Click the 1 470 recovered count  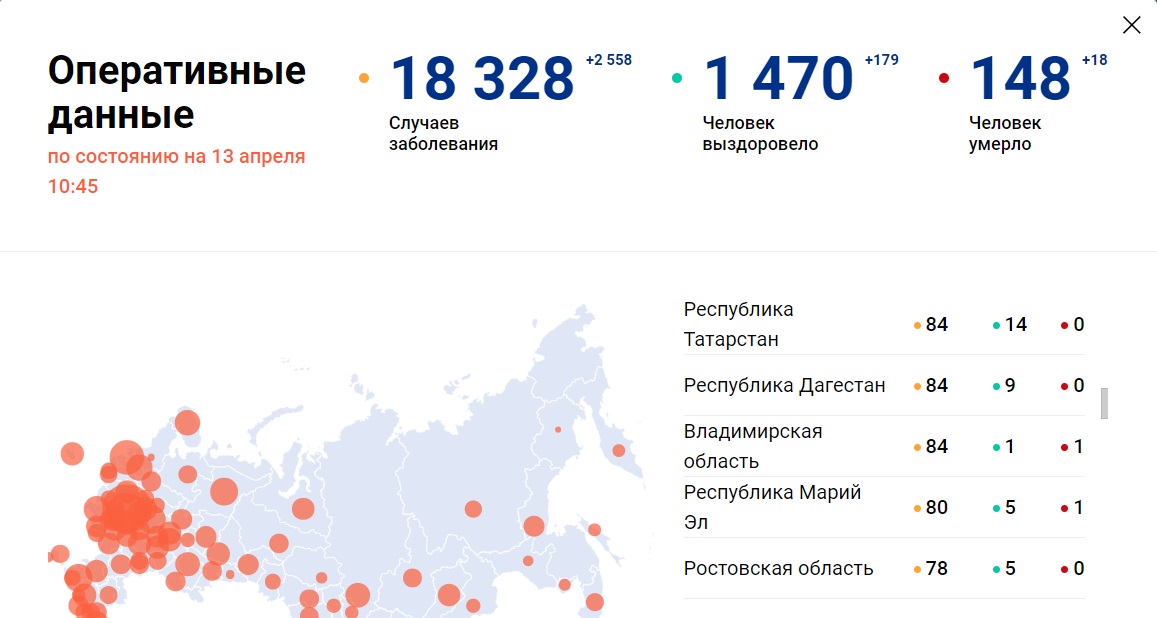(x=778, y=78)
